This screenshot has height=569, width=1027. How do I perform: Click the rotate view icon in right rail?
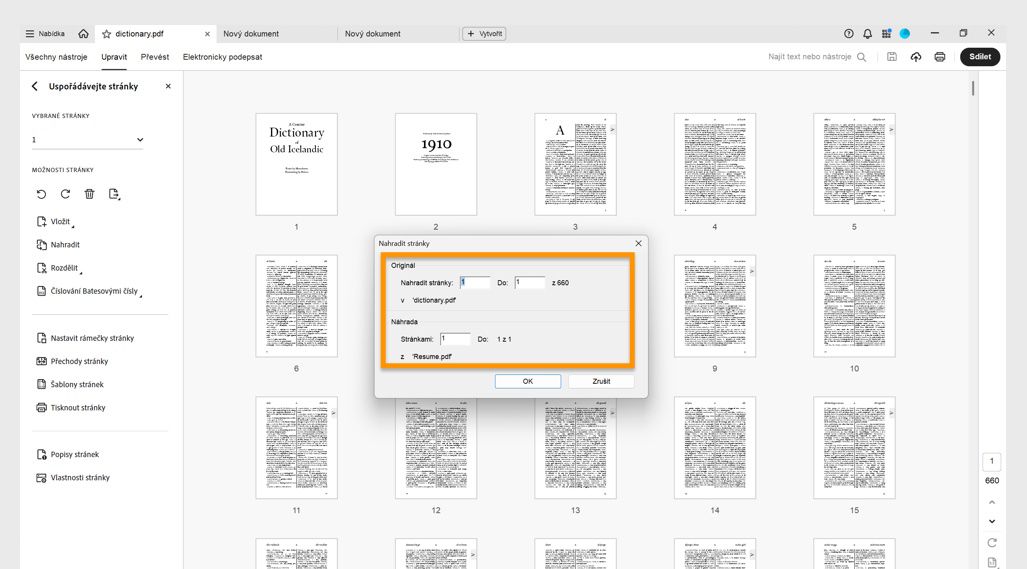[x=992, y=543]
